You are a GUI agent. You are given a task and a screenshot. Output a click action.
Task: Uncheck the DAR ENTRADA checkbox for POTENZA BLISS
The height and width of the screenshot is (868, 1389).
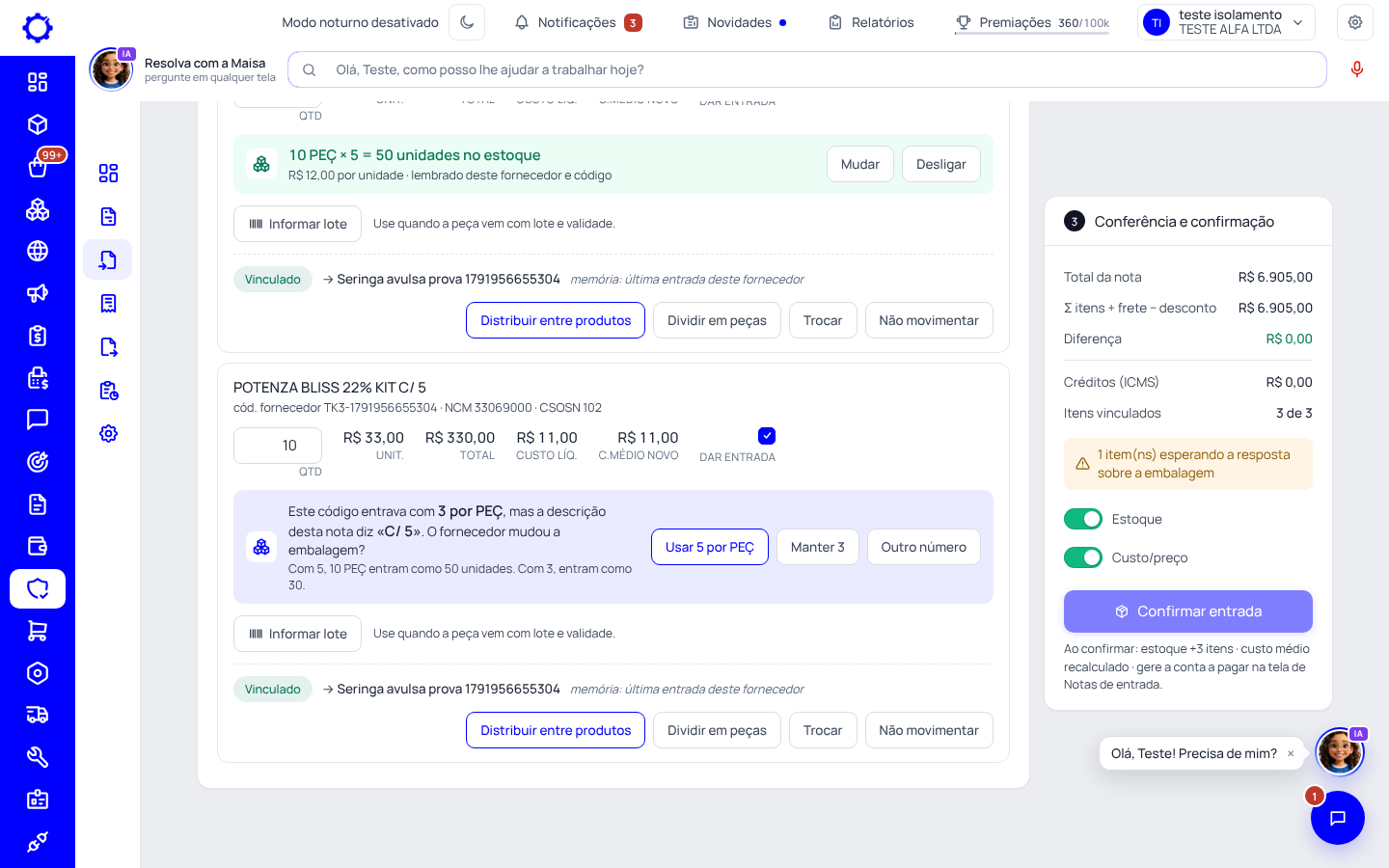[x=767, y=436]
